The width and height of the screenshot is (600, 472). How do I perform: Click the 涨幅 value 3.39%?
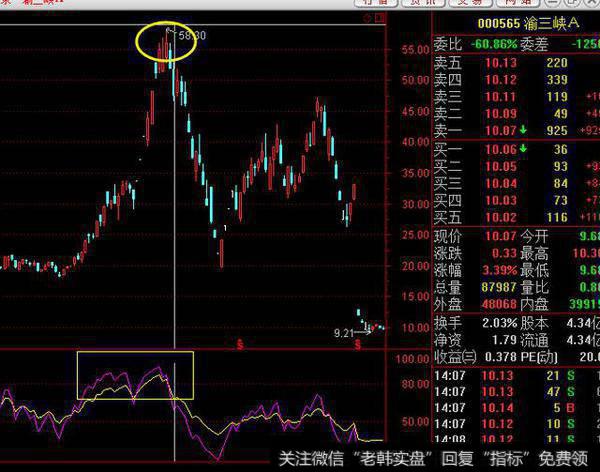(499, 270)
